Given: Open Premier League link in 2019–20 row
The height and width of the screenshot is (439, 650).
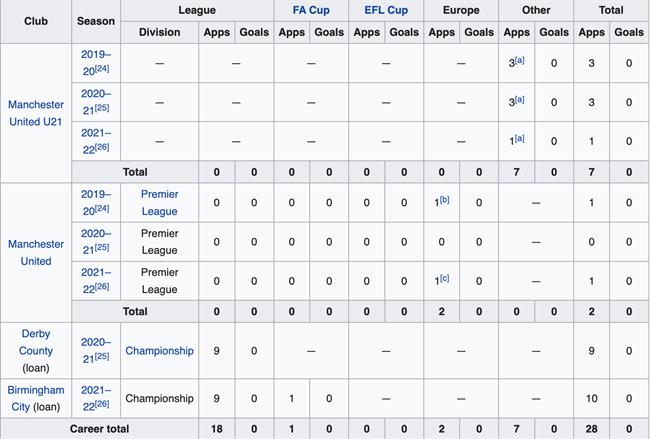Looking at the screenshot, I should pyautogui.click(x=159, y=203).
